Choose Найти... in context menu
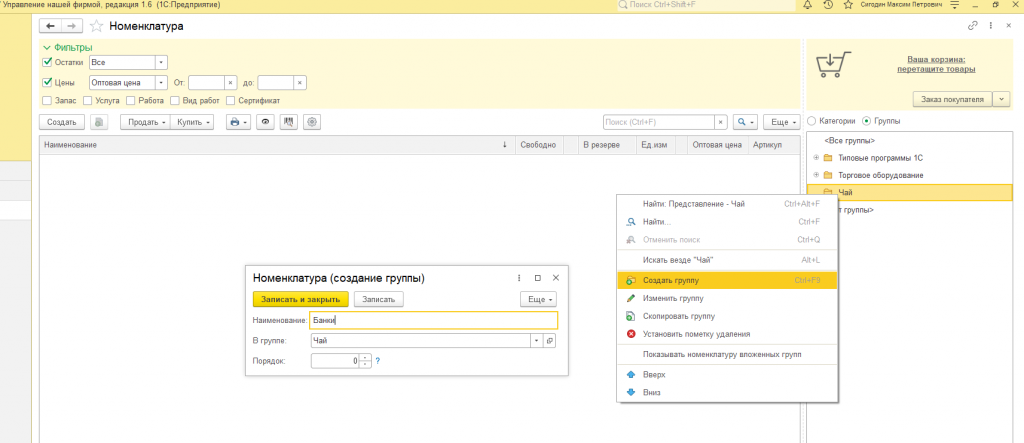This screenshot has height=443, width=1024. pyautogui.click(x=727, y=222)
